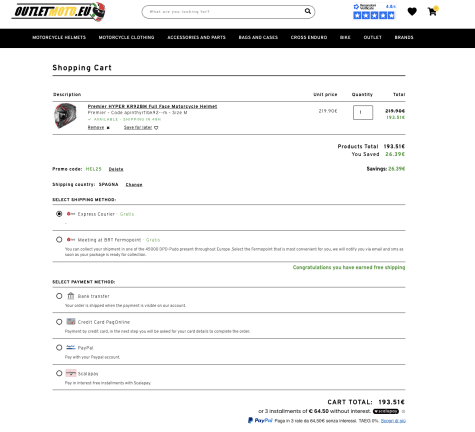
Task: Open the shopping cart icon
Action: pos(432,12)
